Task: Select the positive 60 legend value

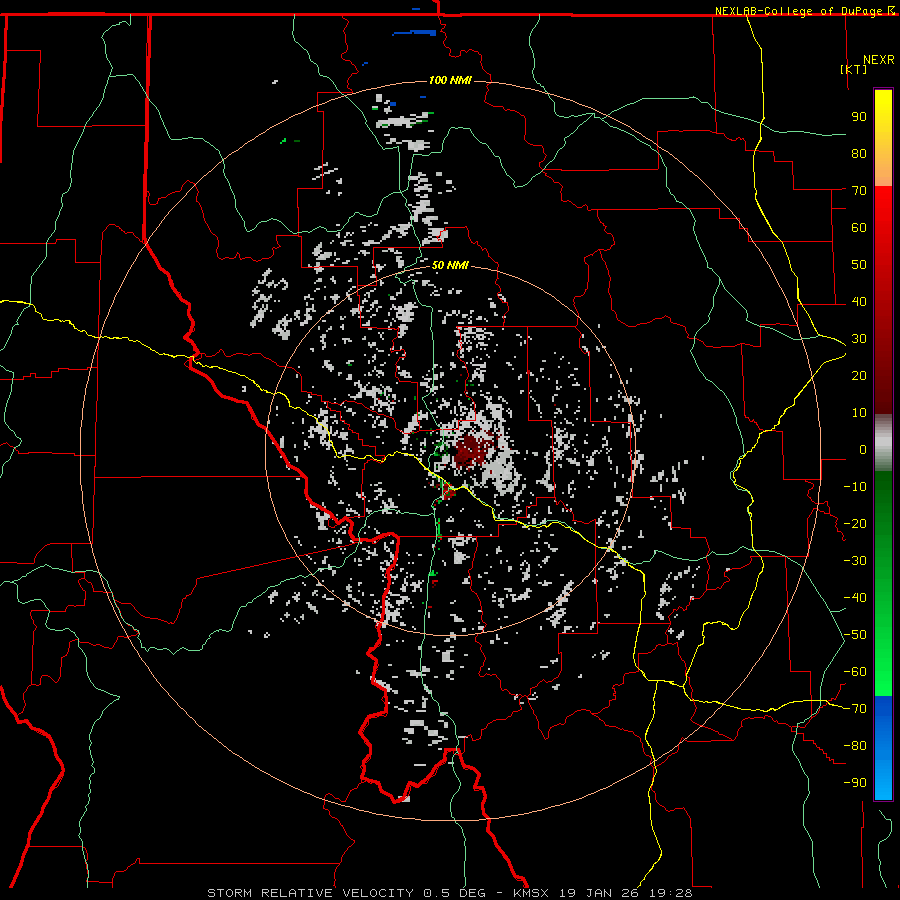Action: [x=859, y=228]
